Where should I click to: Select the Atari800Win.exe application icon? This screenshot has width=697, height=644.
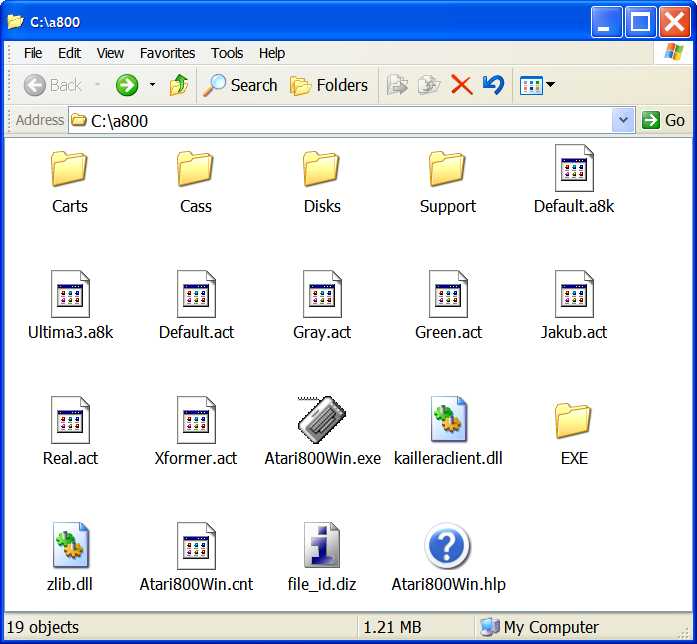[x=322, y=421]
